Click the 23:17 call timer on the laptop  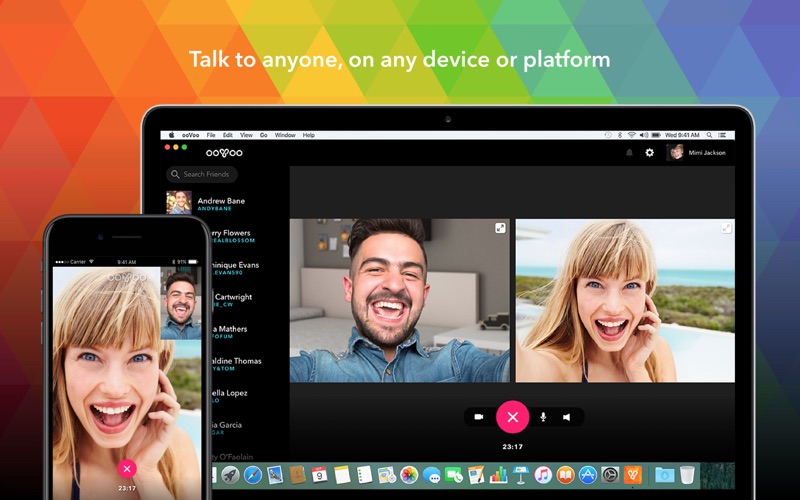(512, 446)
